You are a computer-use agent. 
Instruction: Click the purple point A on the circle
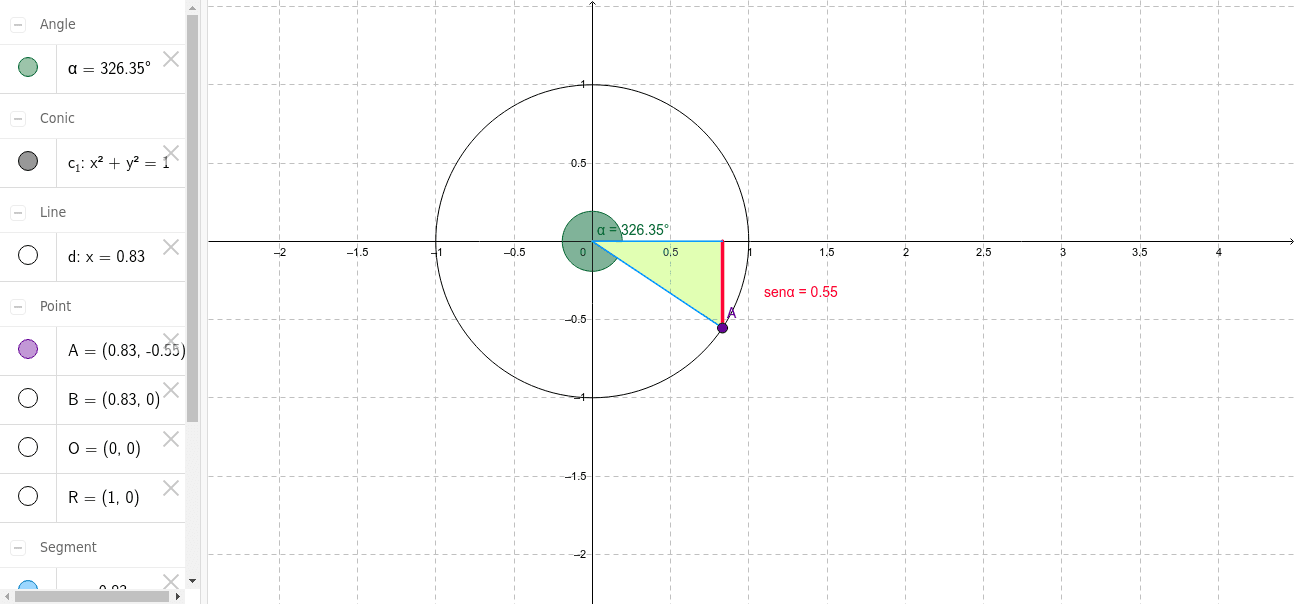click(722, 328)
